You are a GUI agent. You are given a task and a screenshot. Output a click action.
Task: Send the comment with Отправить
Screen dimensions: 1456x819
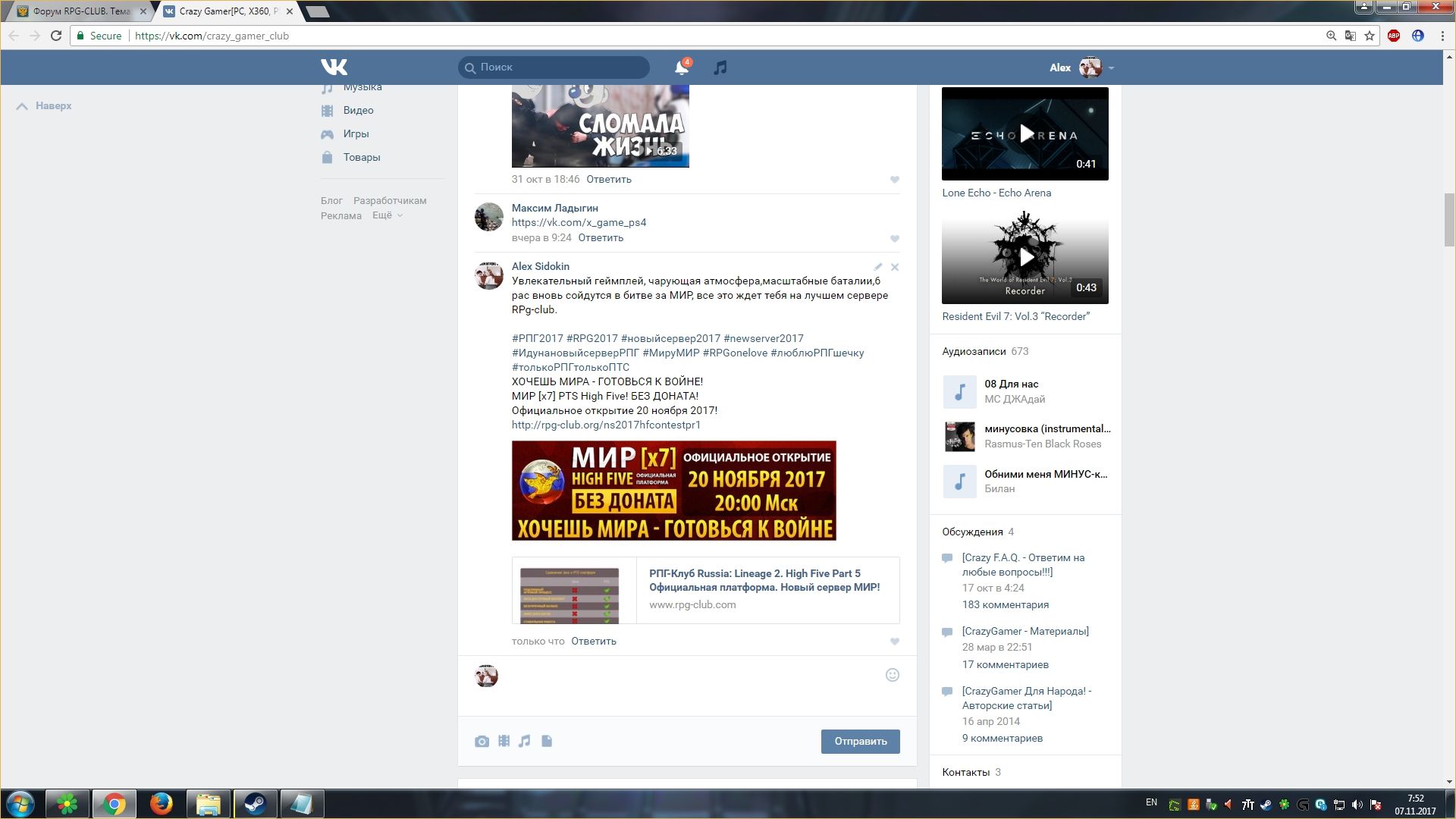point(860,742)
